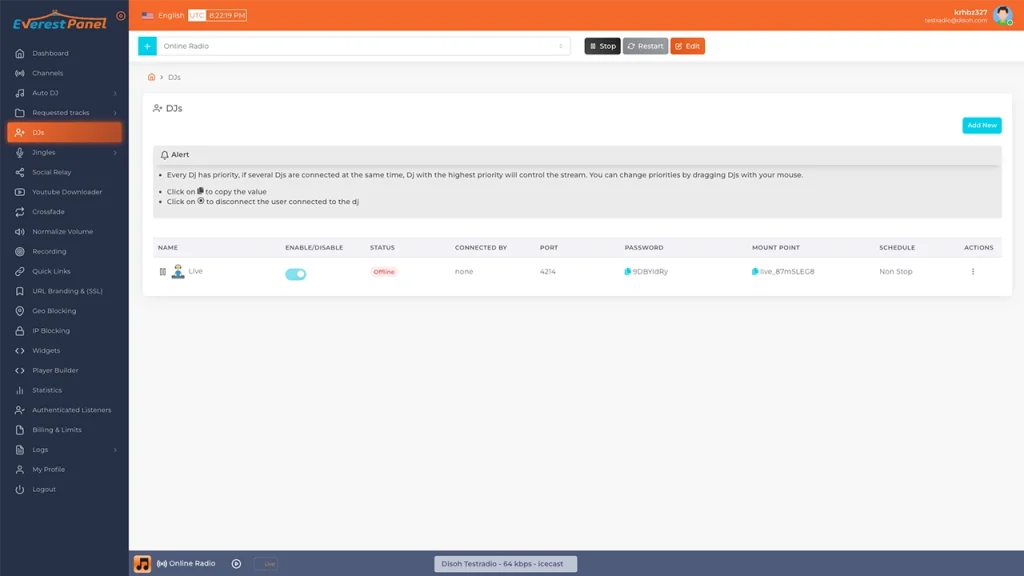Open actions menu for Live DJ
This screenshot has height=576, width=1024.
pos(972,272)
